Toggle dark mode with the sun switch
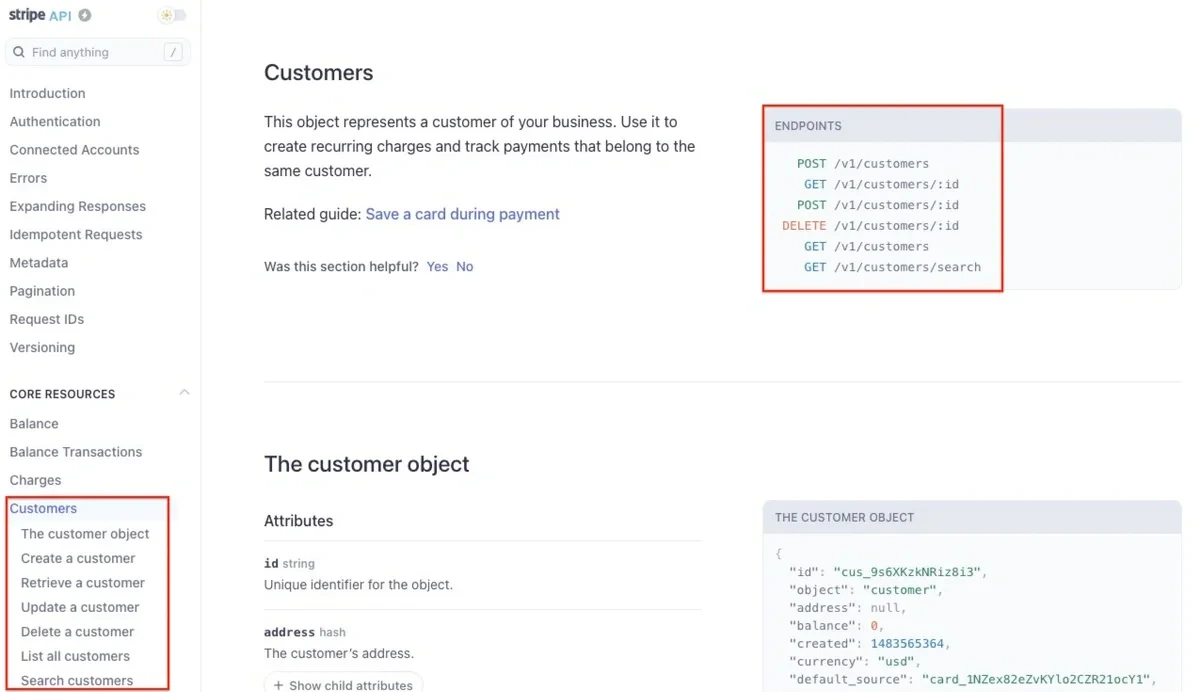 click(x=170, y=15)
